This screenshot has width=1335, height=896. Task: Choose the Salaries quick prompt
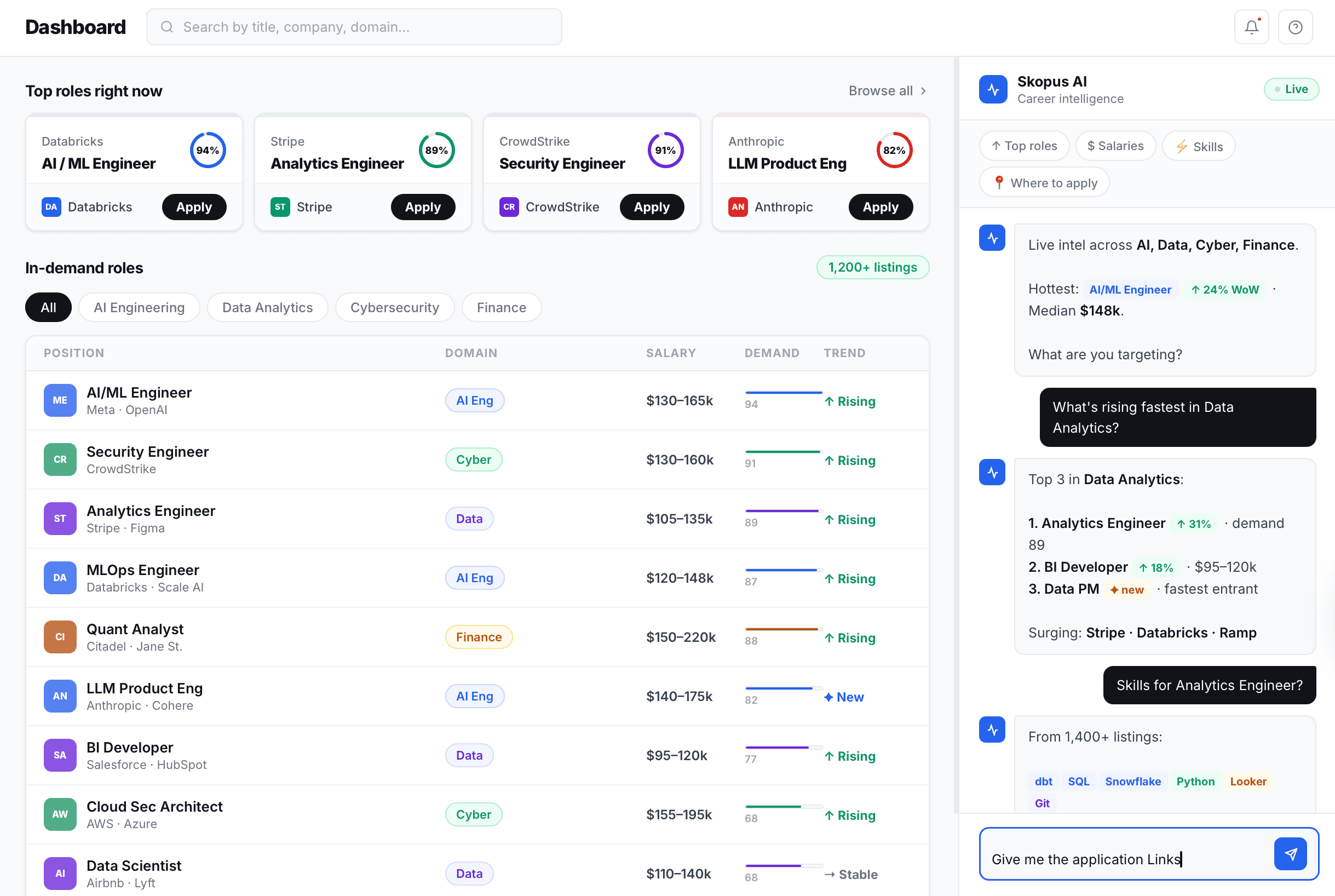[x=1115, y=146]
